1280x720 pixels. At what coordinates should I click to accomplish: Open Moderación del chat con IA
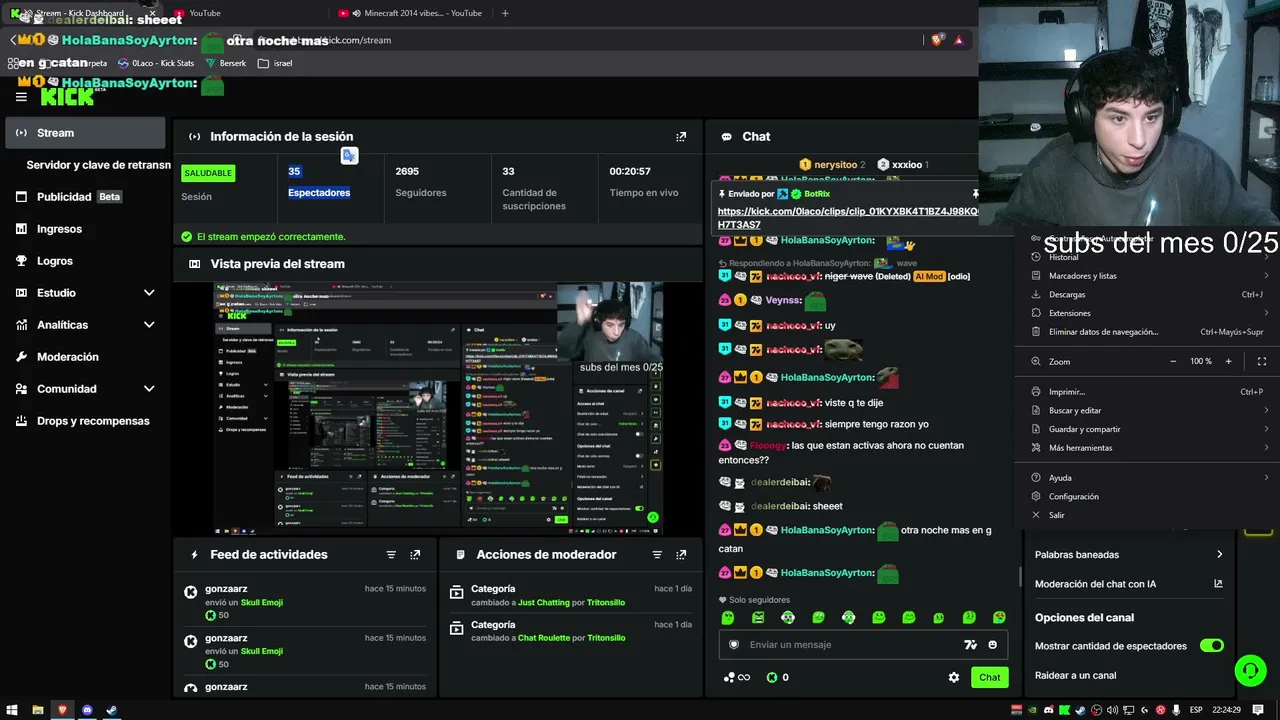pos(1128,584)
